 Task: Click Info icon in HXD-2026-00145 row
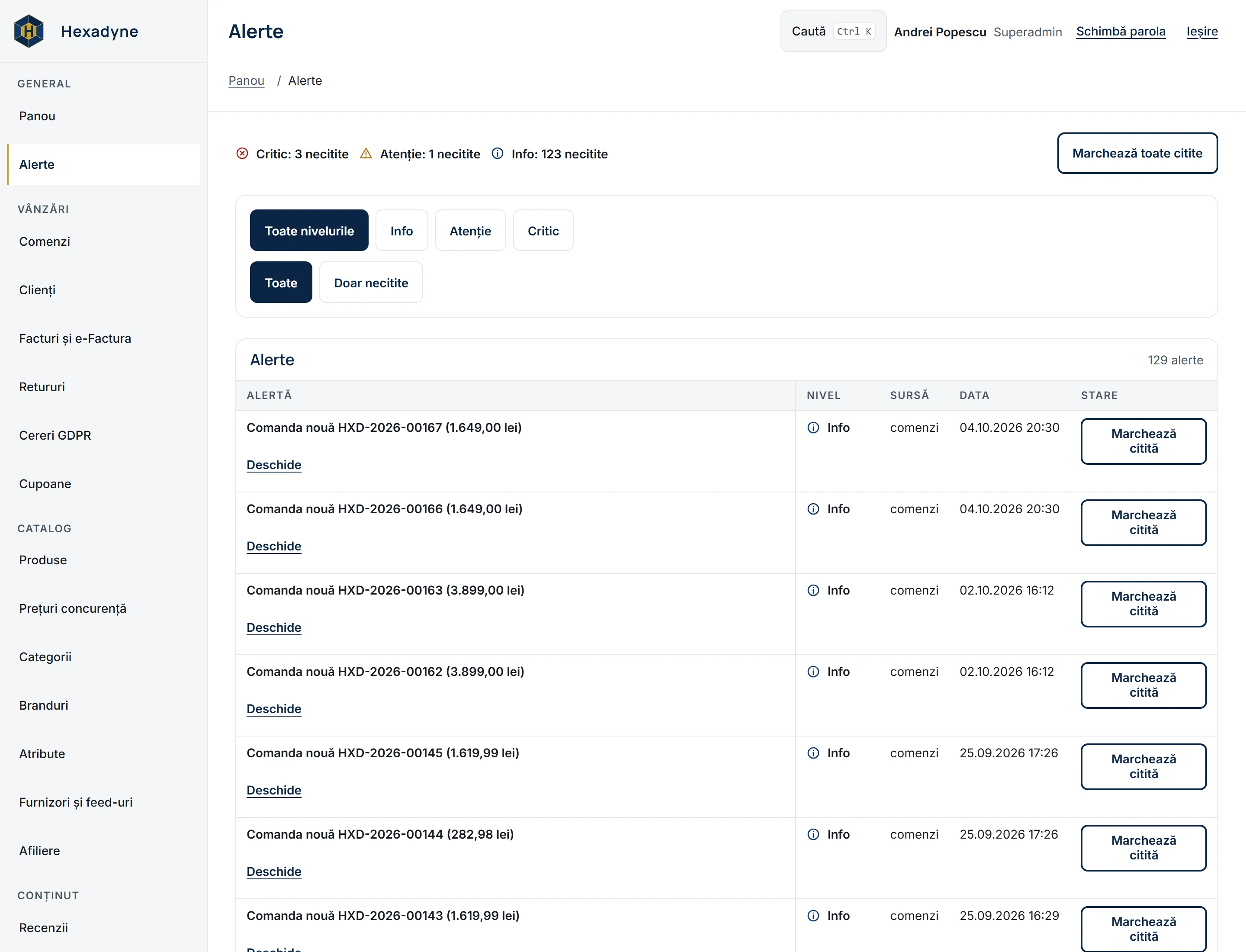point(813,753)
